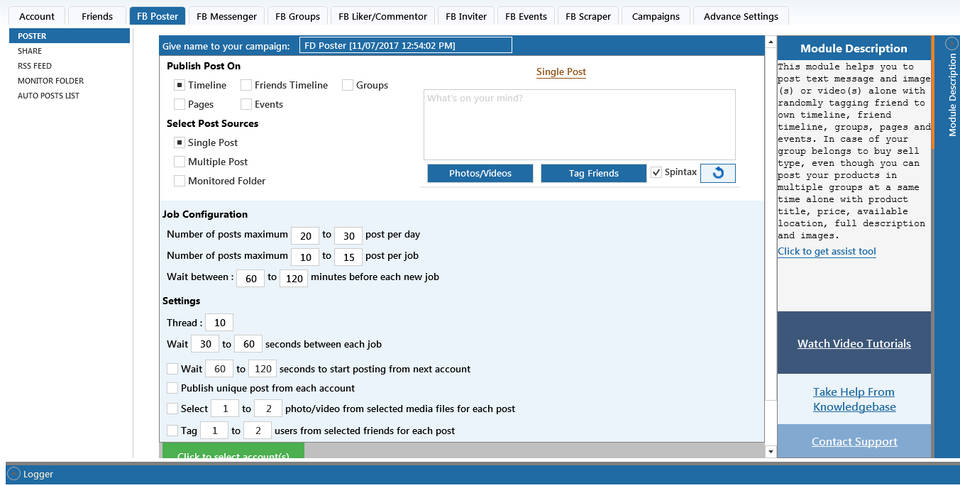The width and height of the screenshot is (960, 485).
Task: Click the 'Click to get assist tool' link
Action: click(826, 251)
